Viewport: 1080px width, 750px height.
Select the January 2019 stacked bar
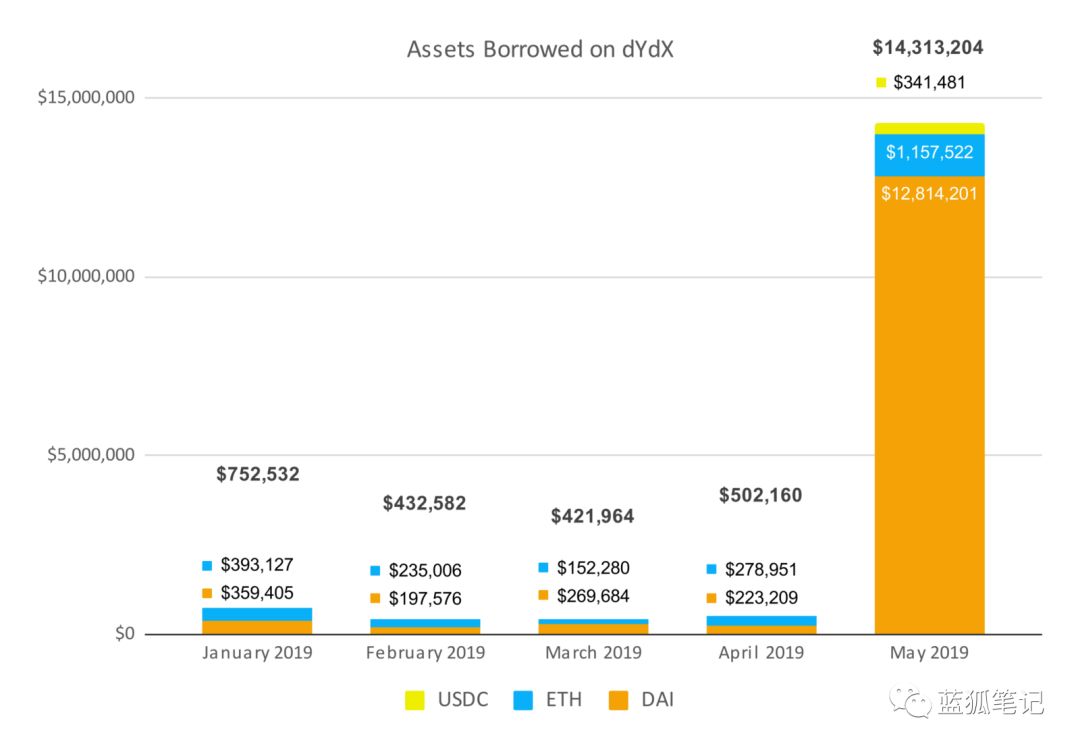coord(257,621)
